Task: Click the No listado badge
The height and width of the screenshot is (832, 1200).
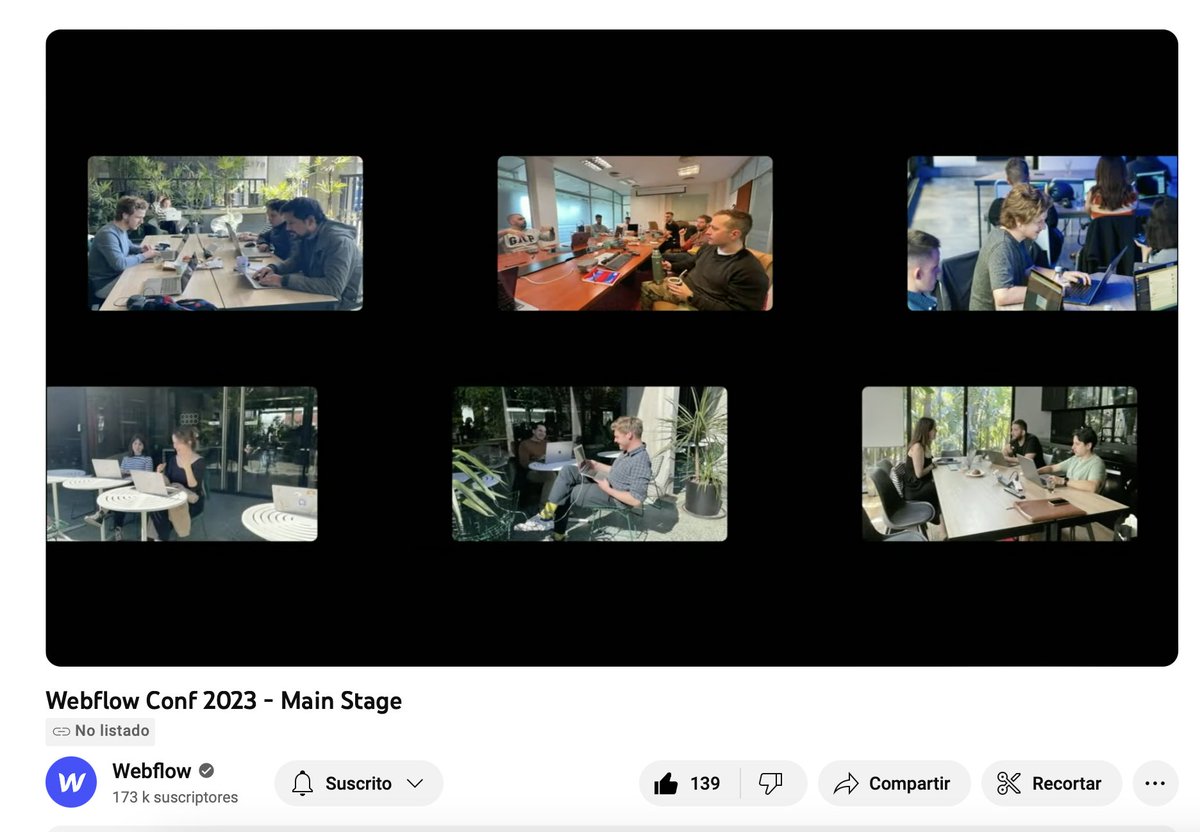Action: pos(100,731)
